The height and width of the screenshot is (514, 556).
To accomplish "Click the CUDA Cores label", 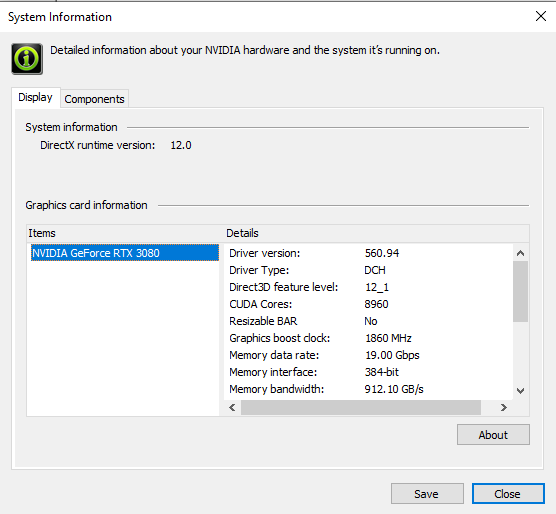I will pyautogui.click(x=261, y=304).
